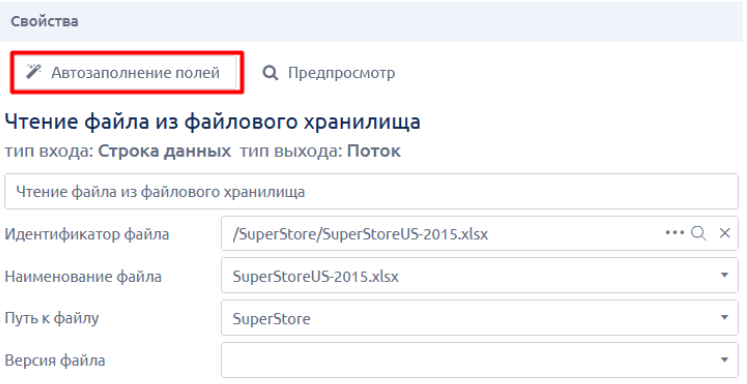The height and width of the screenshot is (384, 747).
Task: Select the SuperStoreUS-2015.xlsx file name value
Action: 315,277
